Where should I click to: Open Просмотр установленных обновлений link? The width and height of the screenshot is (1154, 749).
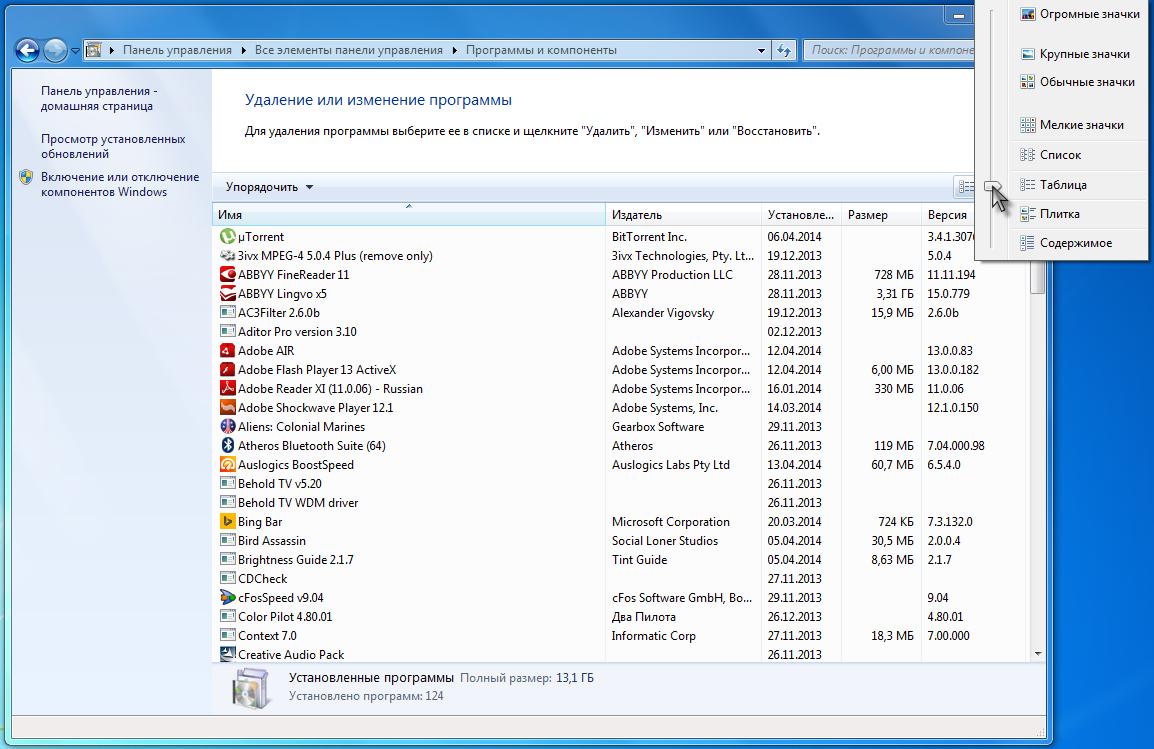(112, 147)
